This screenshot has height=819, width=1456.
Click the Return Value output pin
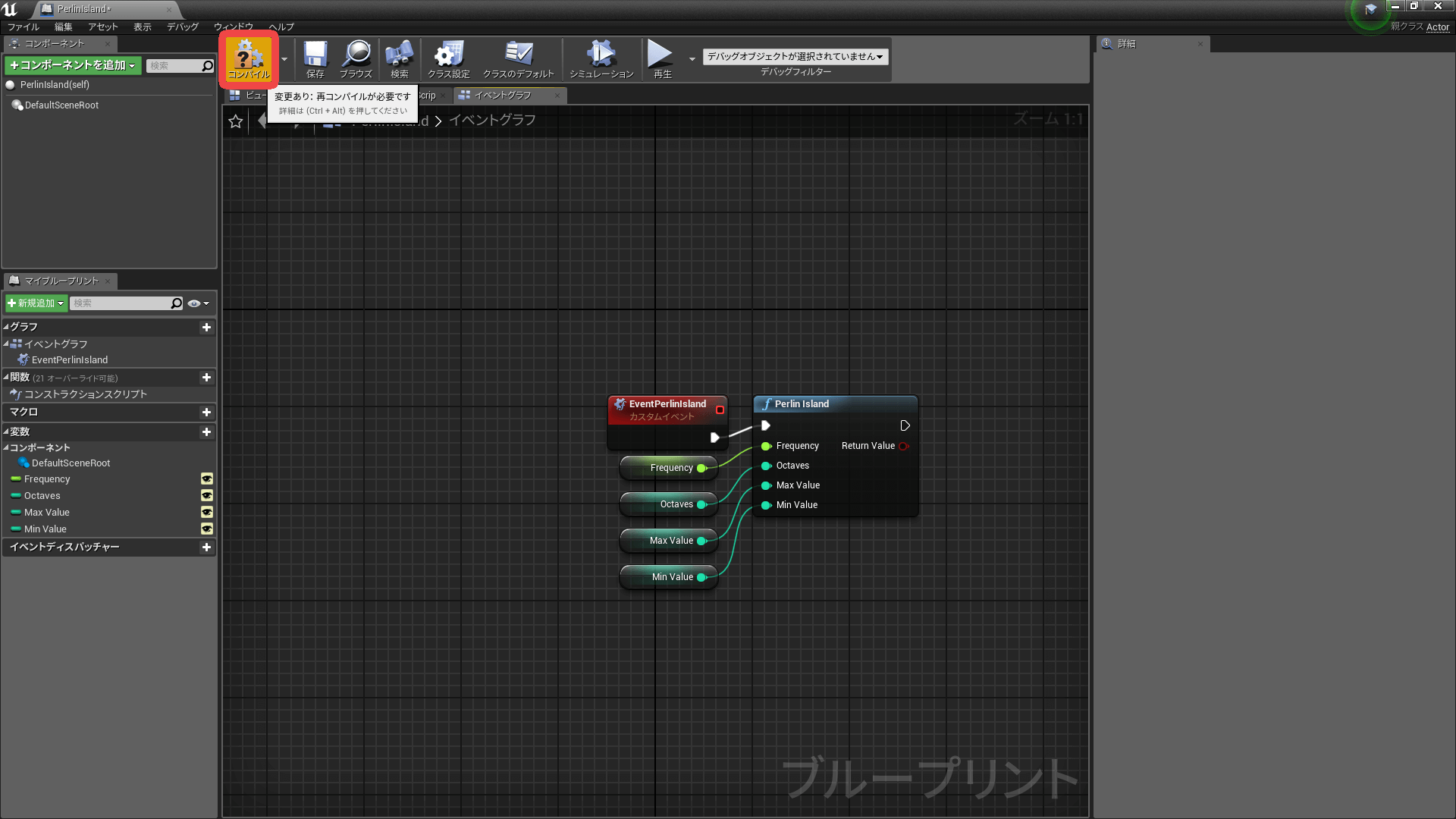[903, 446]
